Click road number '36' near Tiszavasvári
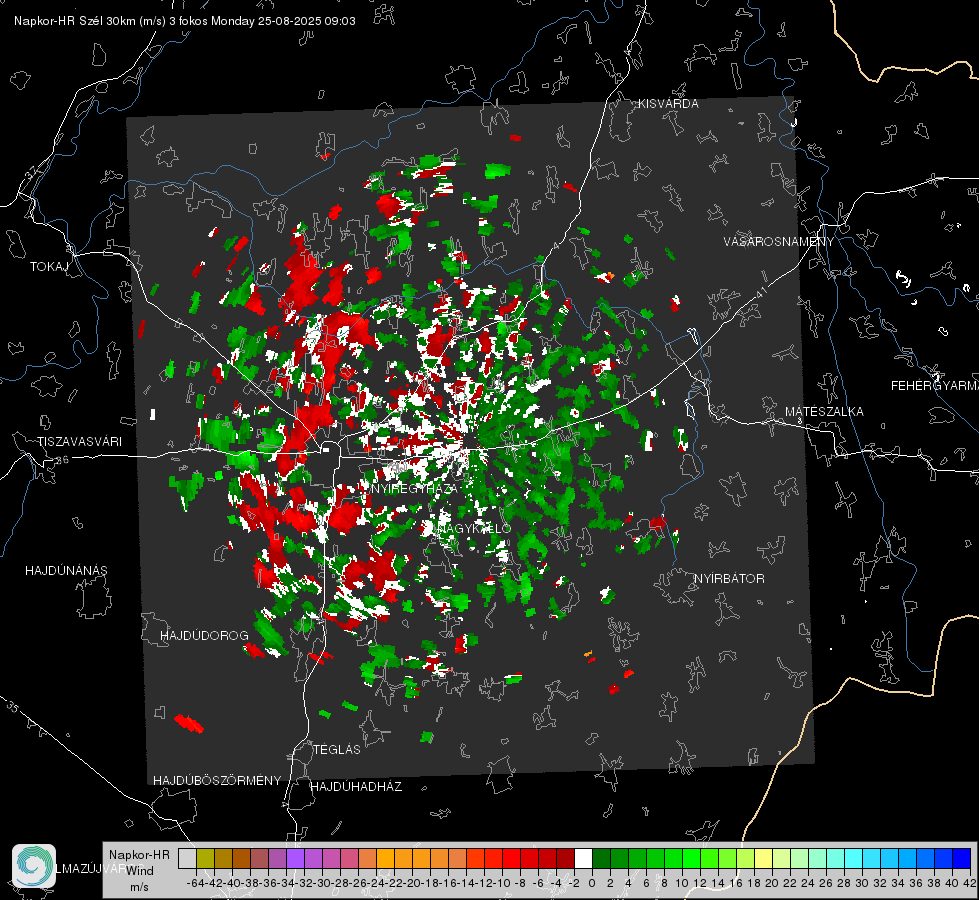This screenshot has width=979, height=900. click(62, 460)
